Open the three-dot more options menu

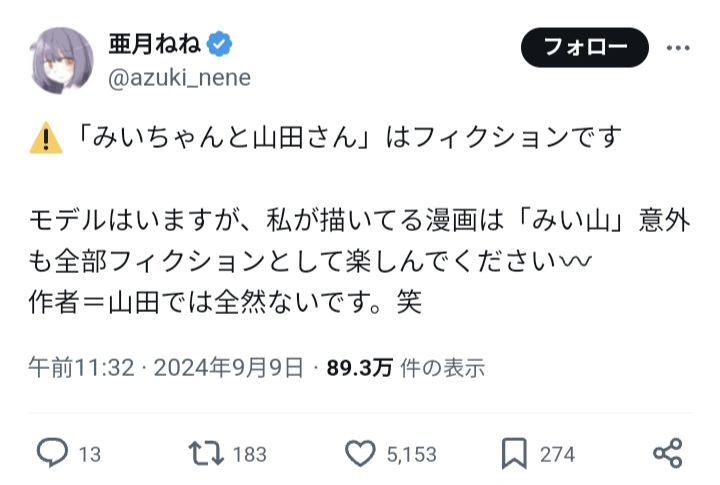[x=677, y=47]
